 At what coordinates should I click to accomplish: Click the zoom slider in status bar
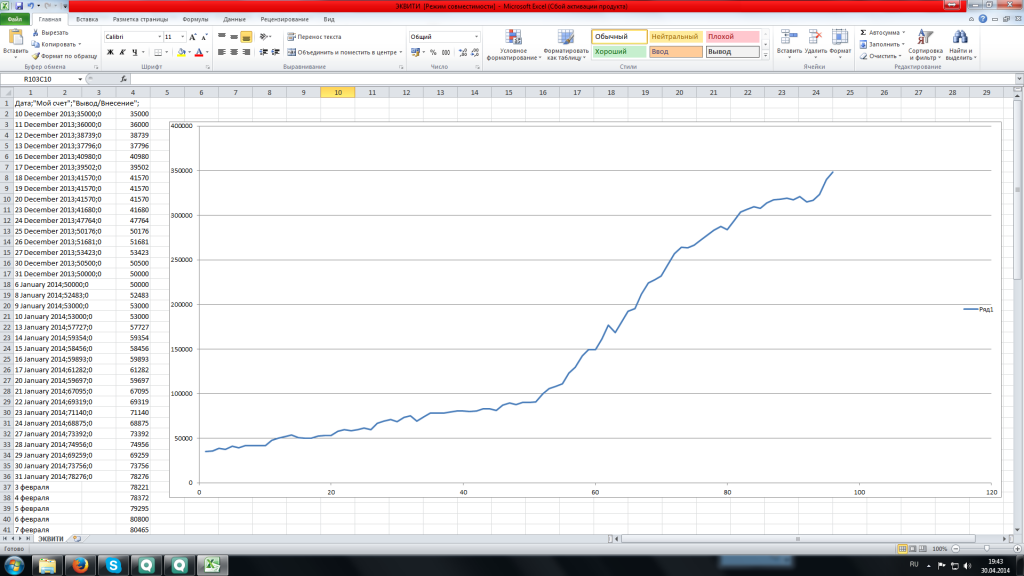point(986,549)
